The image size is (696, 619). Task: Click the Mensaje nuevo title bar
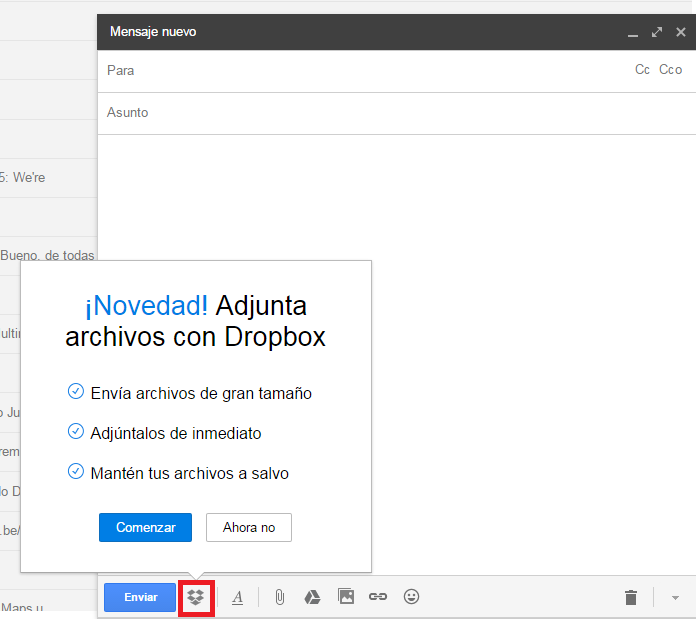pyautogui.click(x=350, y=32)
